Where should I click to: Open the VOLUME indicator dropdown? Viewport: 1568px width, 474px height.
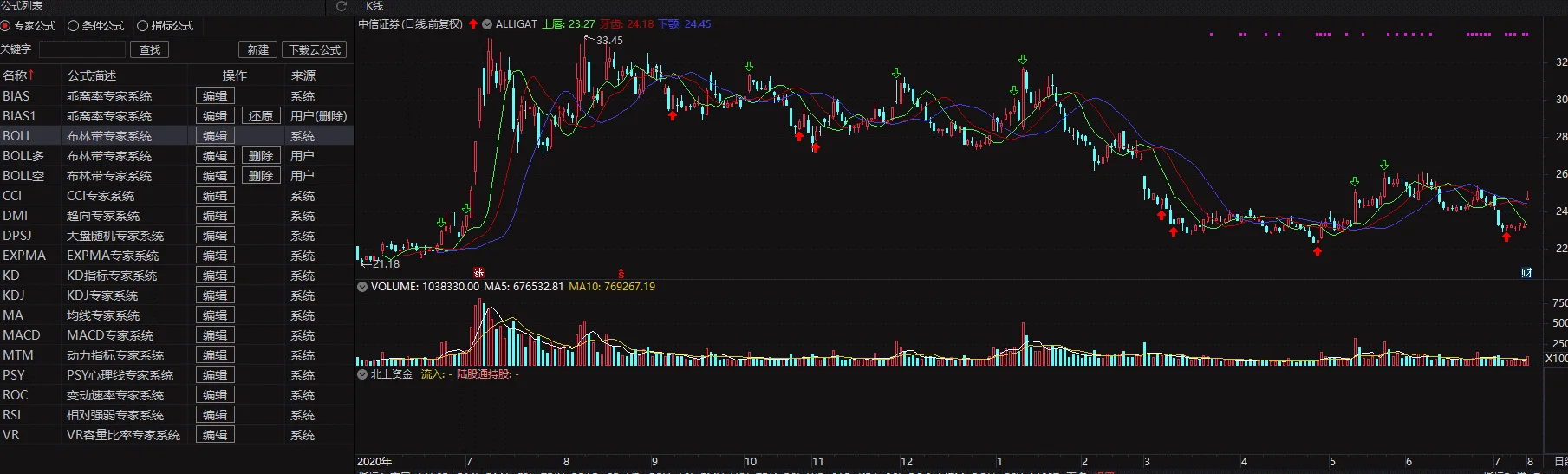point(362,287)
